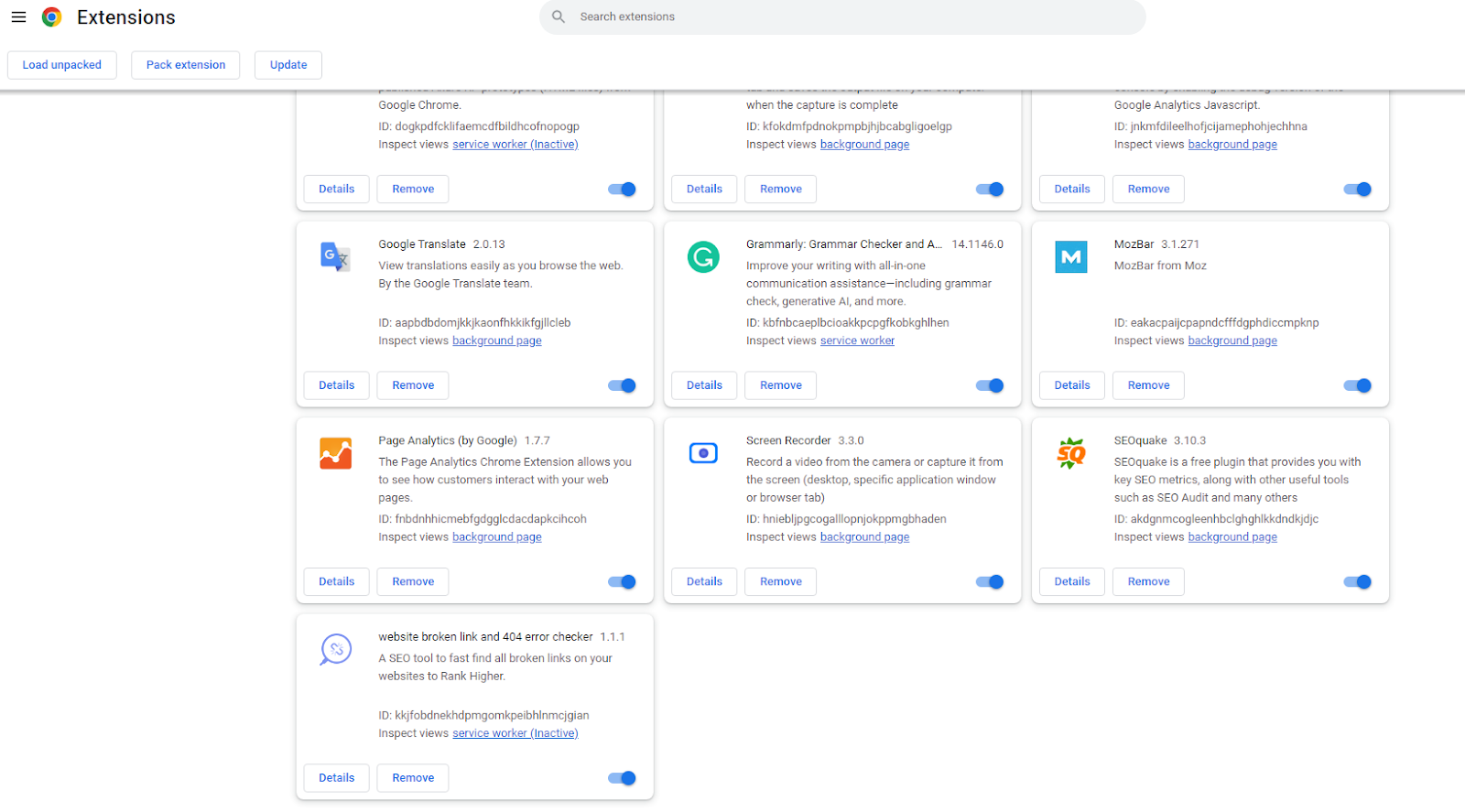Screen dimensions: 1465x812
Task: Disable the Google Translate extension toggle
Action: point(622,385)
